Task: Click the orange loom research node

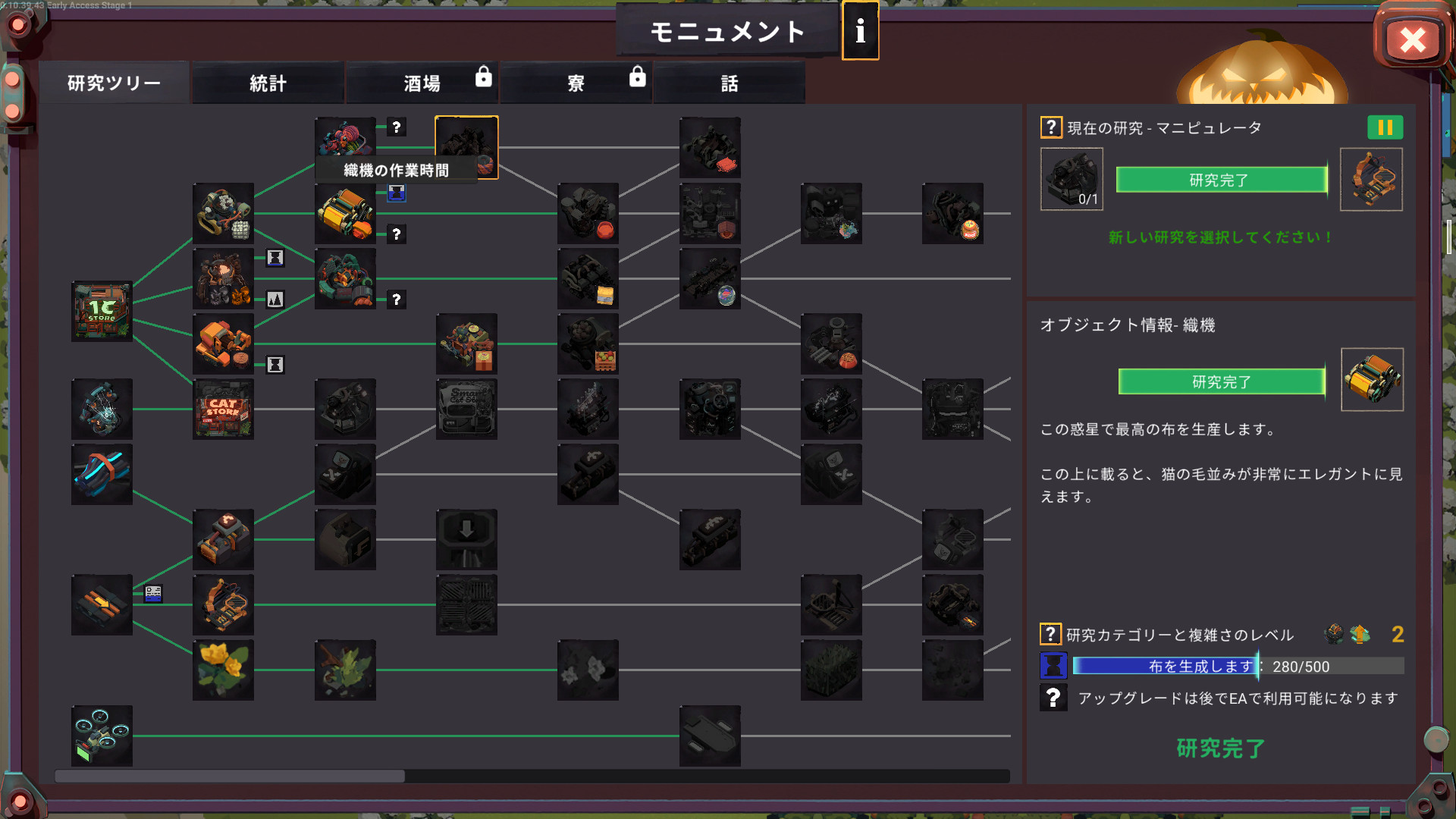Action: click(345, 213)
